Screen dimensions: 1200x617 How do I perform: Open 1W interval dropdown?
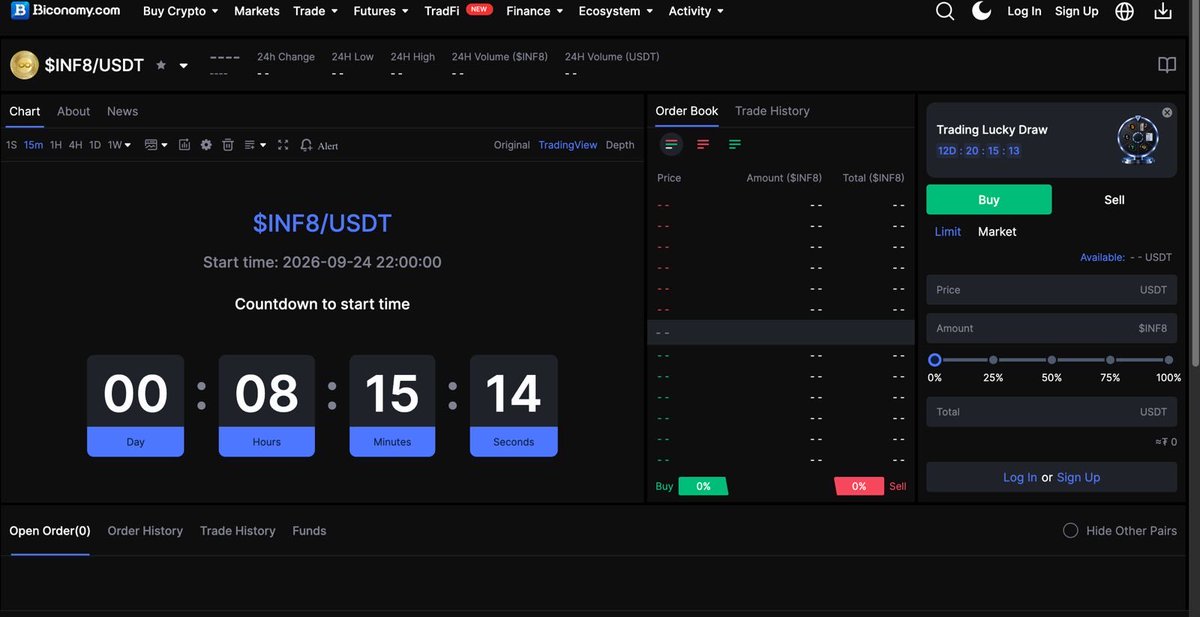pos(119,145)
